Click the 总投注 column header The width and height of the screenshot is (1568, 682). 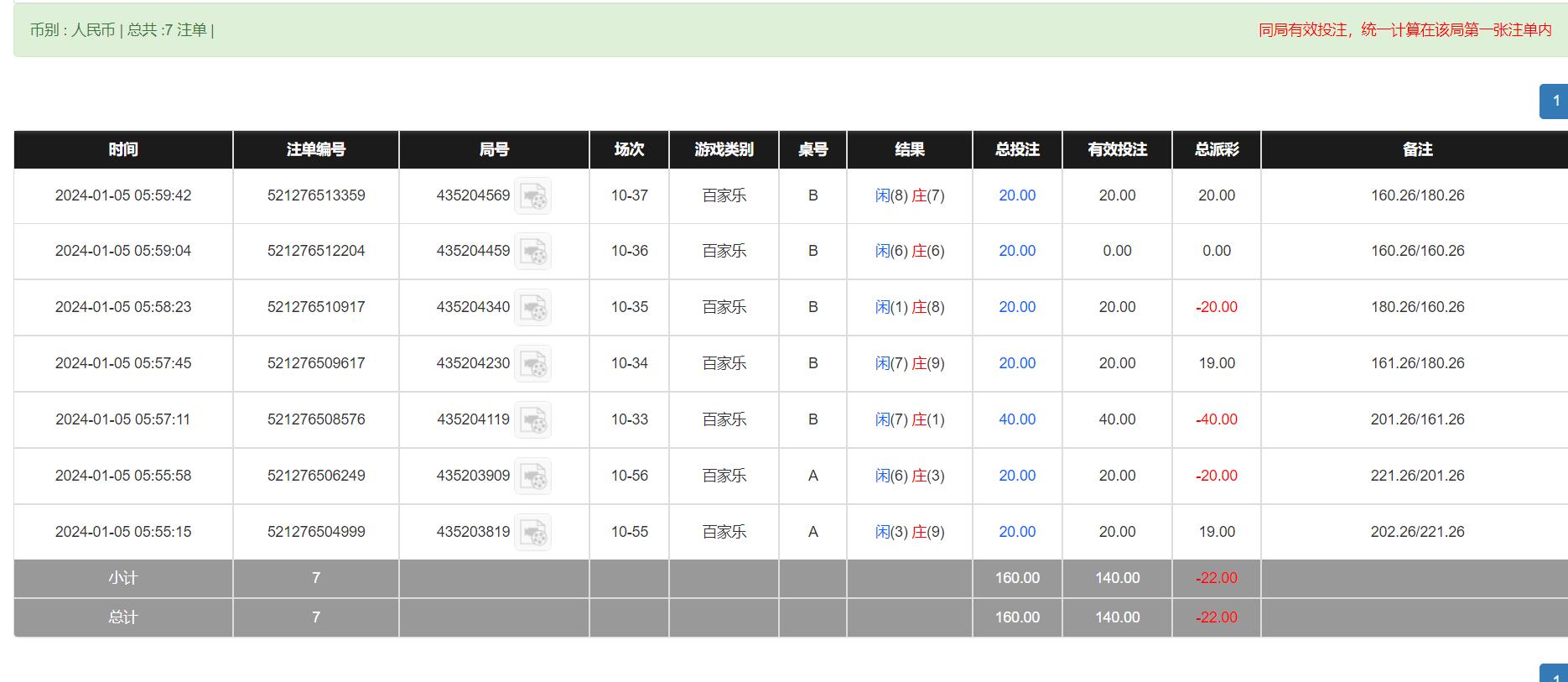pyautogui.click(x=1017, y=149)
